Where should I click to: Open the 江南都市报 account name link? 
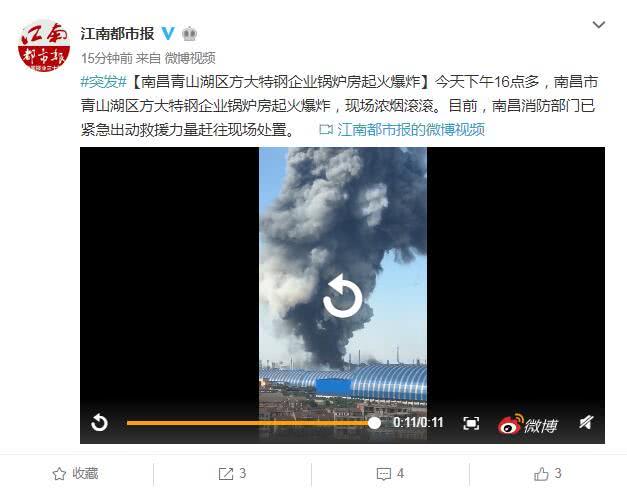[117, 34]
